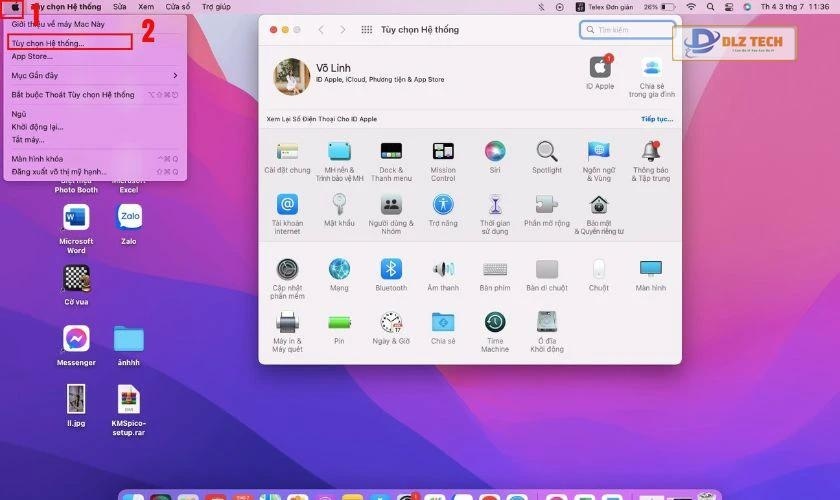840x500 pixels.
Task: Click the Võ Linh profile picture
Action: 292,76
